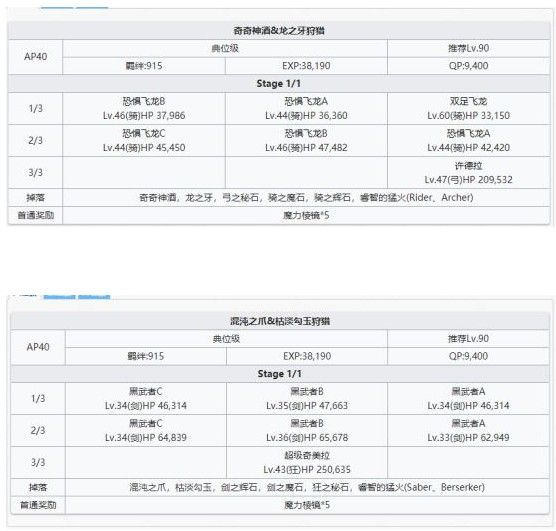This screenshot has height=531, width=556.
Task: Click the drop list mentioning Saber, Berserker
Action: tap(307, 487)
